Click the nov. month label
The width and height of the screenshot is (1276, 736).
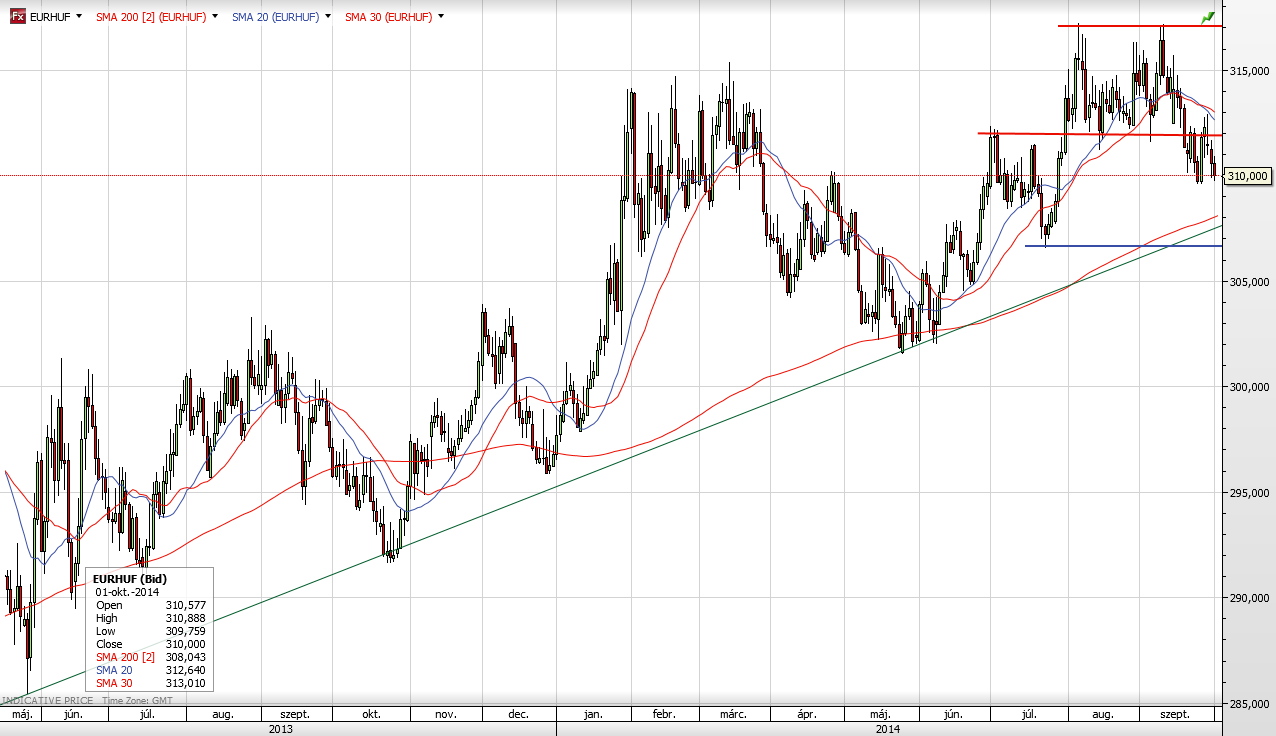(x=445, y=715)
